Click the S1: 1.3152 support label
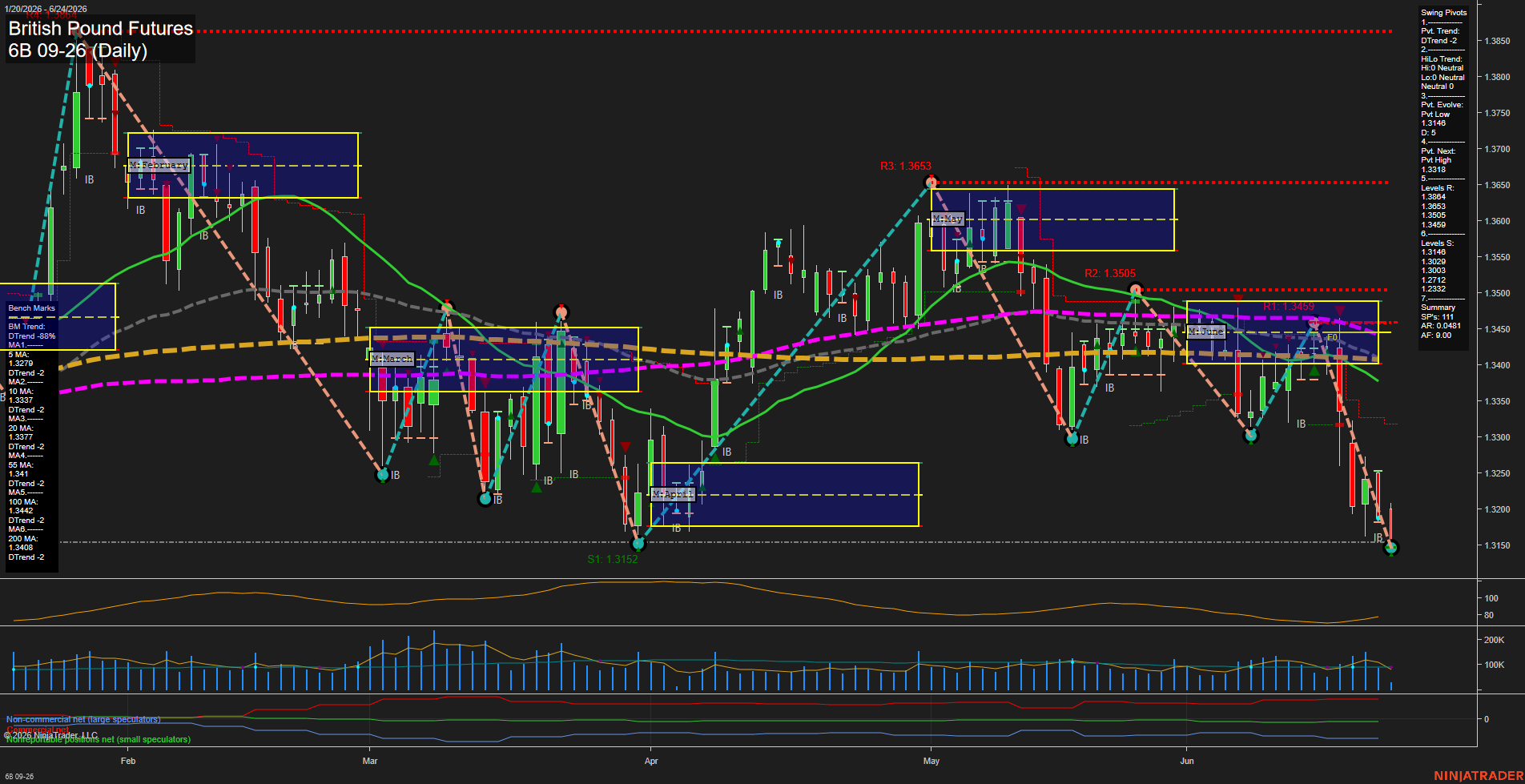The width and height of the screenshot is (1525, 784). point(613,559)
